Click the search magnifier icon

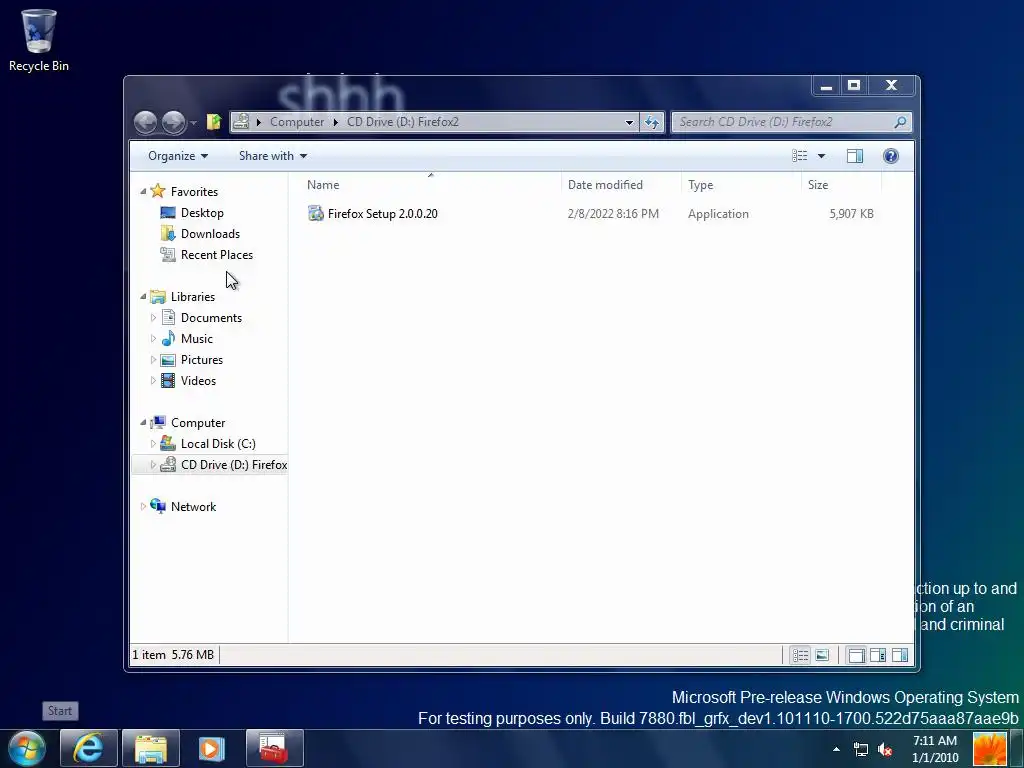(x=901, y=122)
